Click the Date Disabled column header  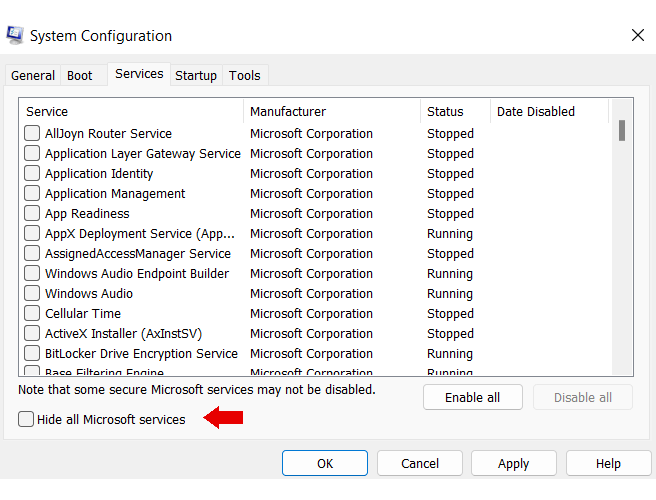coord(548,112)
